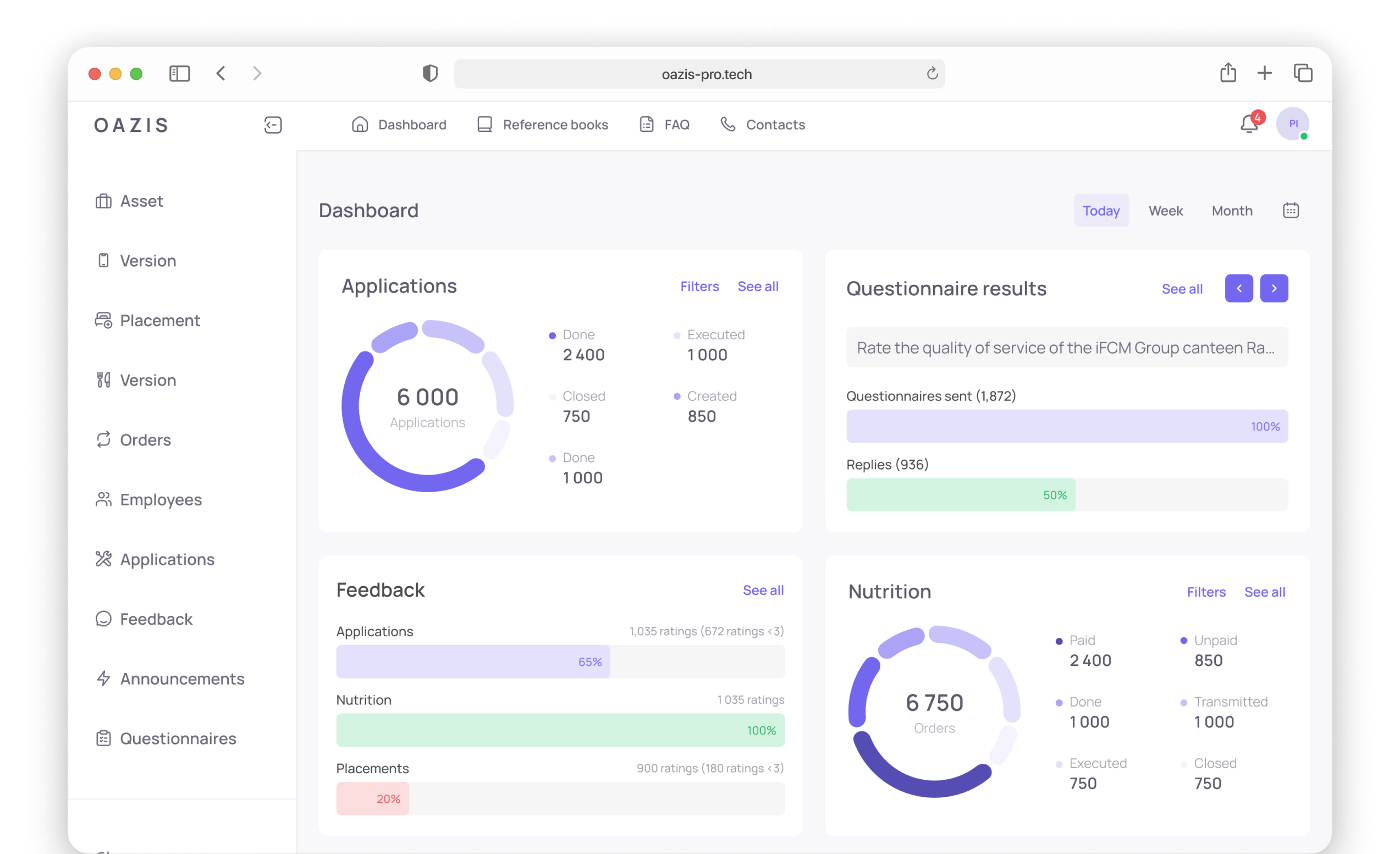Image resolution: width=1400 pixels, height=854 pixels.
Task: Switch the dashboard period to Week
Action: point(1165,210)
